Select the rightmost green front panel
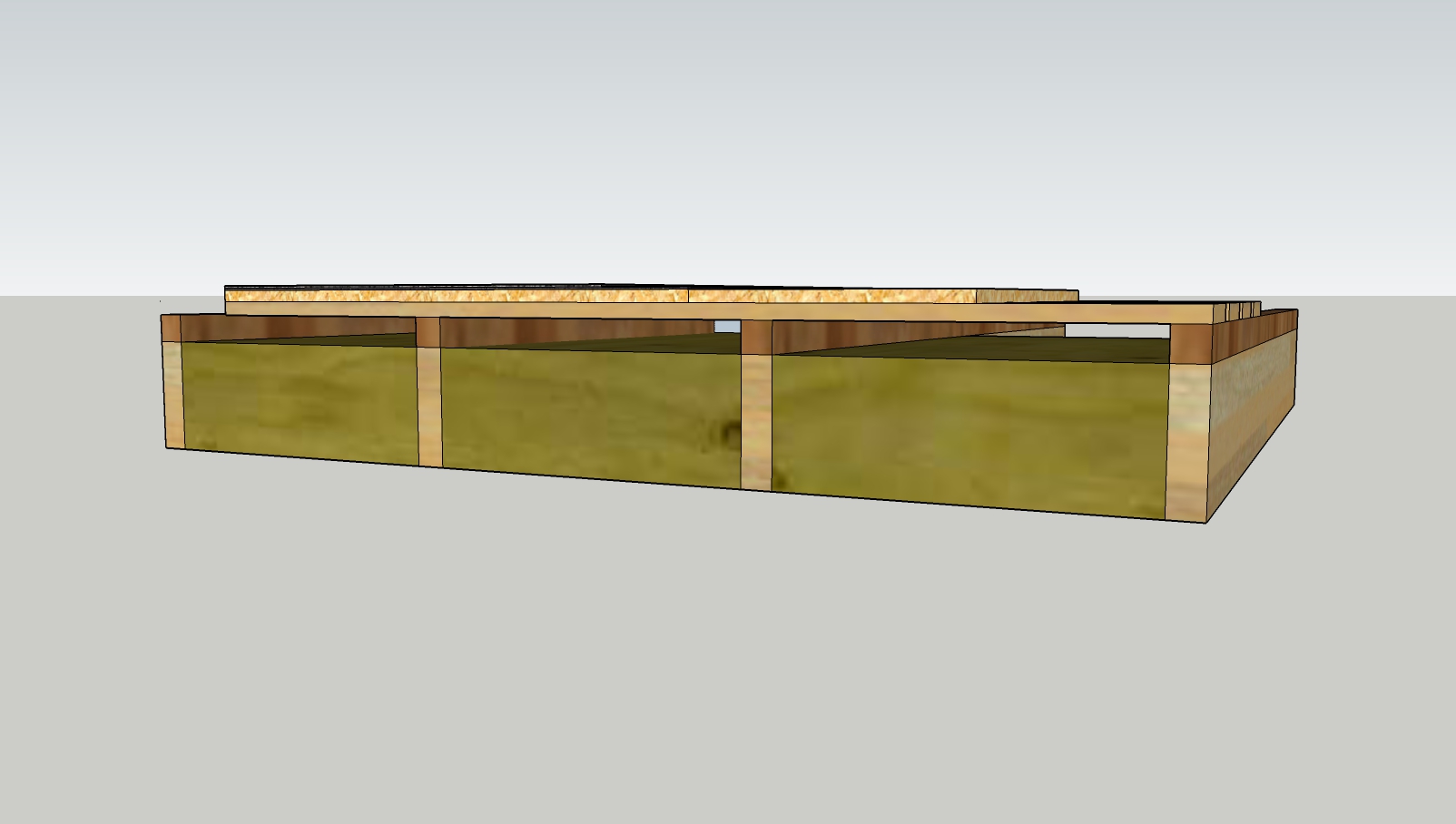Screen dimensions: 1456x824 [970, 437]
